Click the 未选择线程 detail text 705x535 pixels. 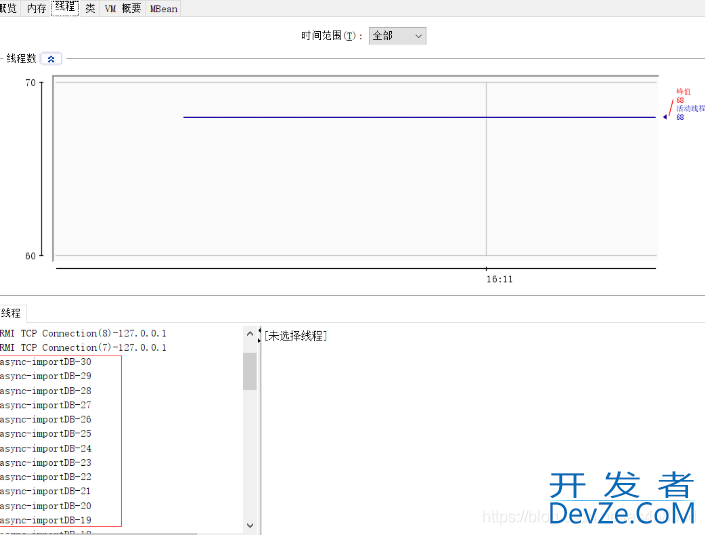pos(295,336)
